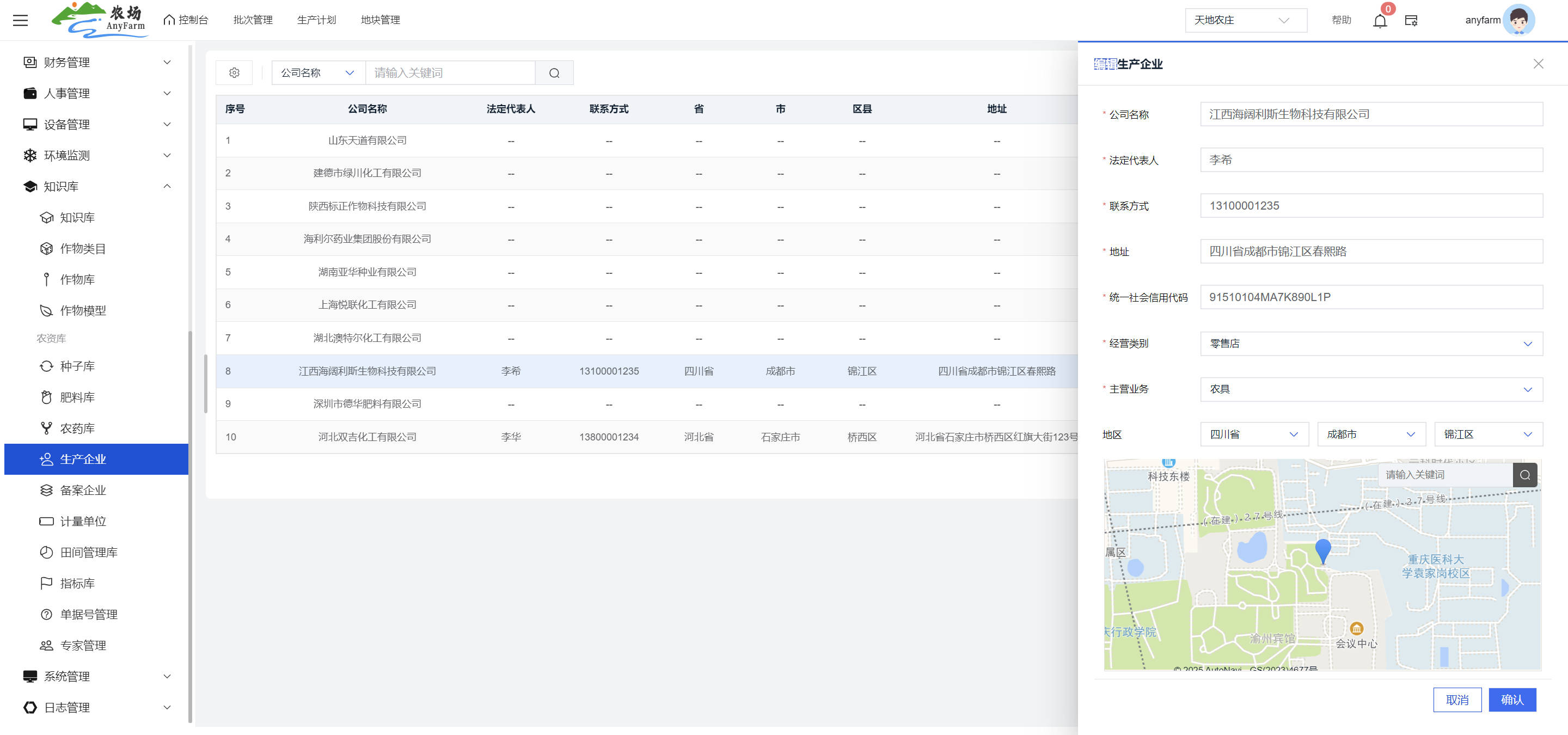Viewport: 1568px width, 735px height.
Task: Close the edit enterprise panel
Action: [1538, 64]
